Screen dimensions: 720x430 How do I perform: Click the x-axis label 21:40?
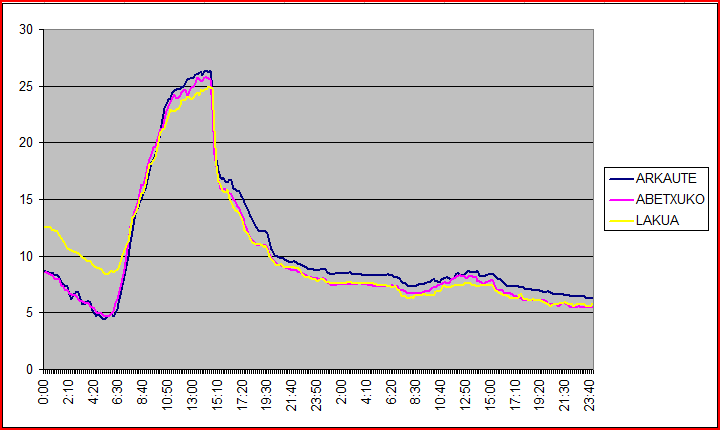292,395
